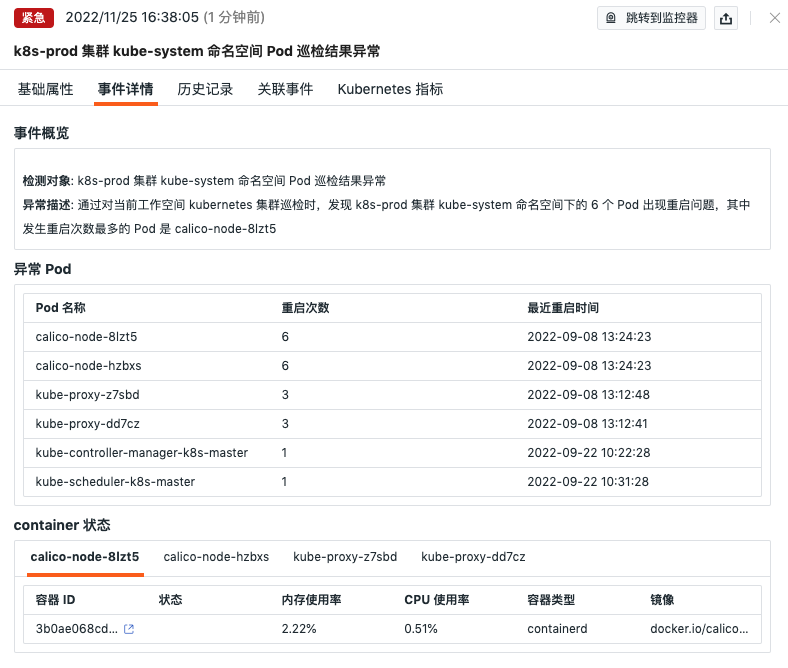Click the 异常 Pod section heading

42,269
